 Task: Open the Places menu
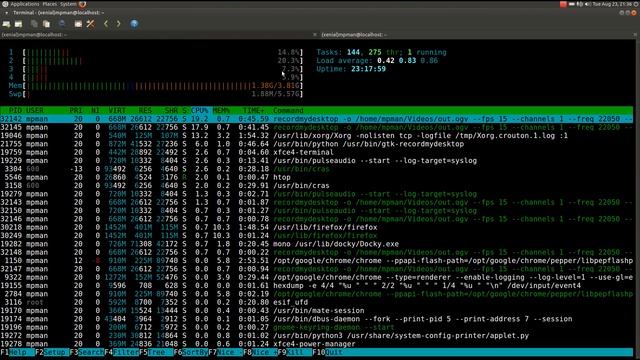51,4
